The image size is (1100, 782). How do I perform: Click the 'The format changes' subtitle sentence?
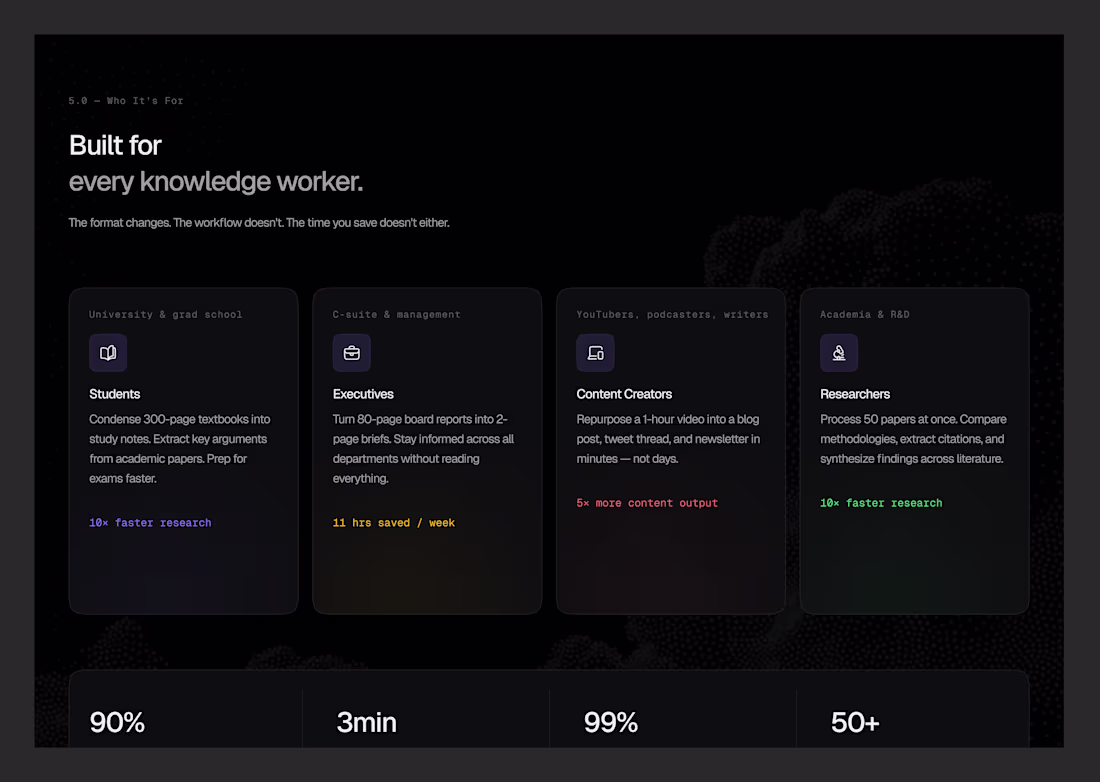(259, 223)
